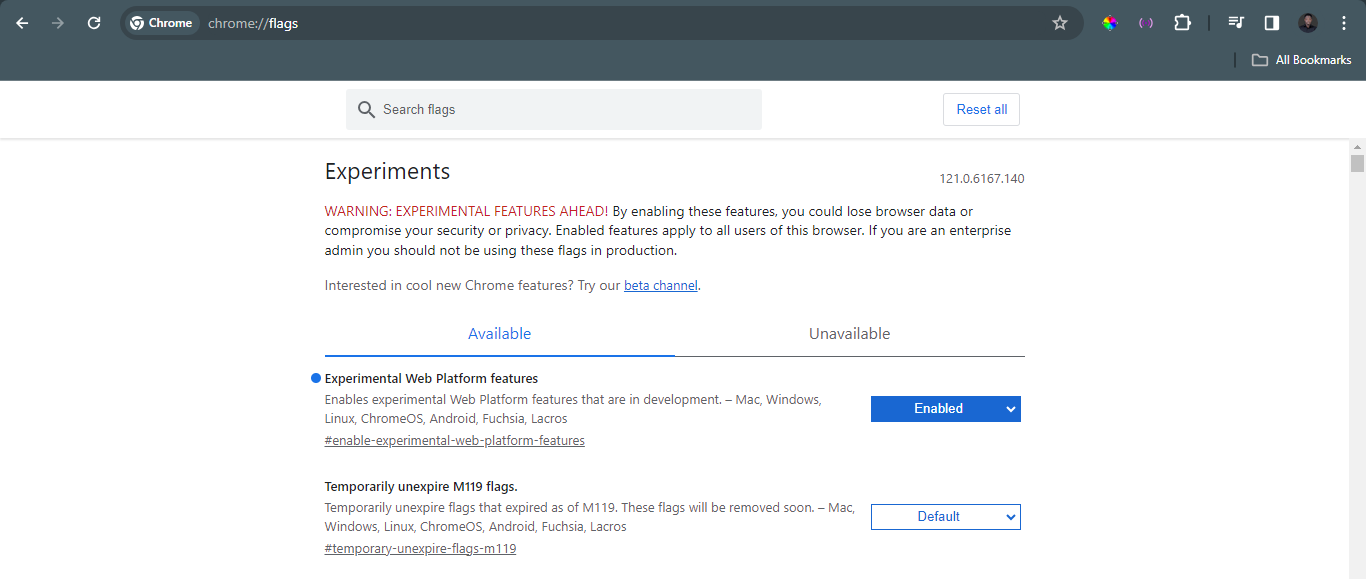
Task: Toggle the browser side panel icon
Action: pyautogui.click(x=1272, y=23)
